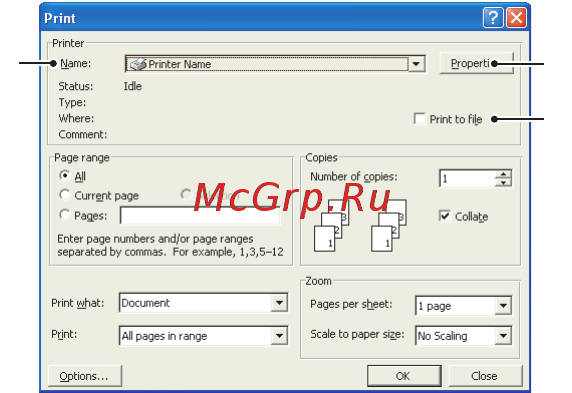This screenshot has width=572, height=393.
Task: Enable Print to file checkbox
Action: [x=420, y=119]
